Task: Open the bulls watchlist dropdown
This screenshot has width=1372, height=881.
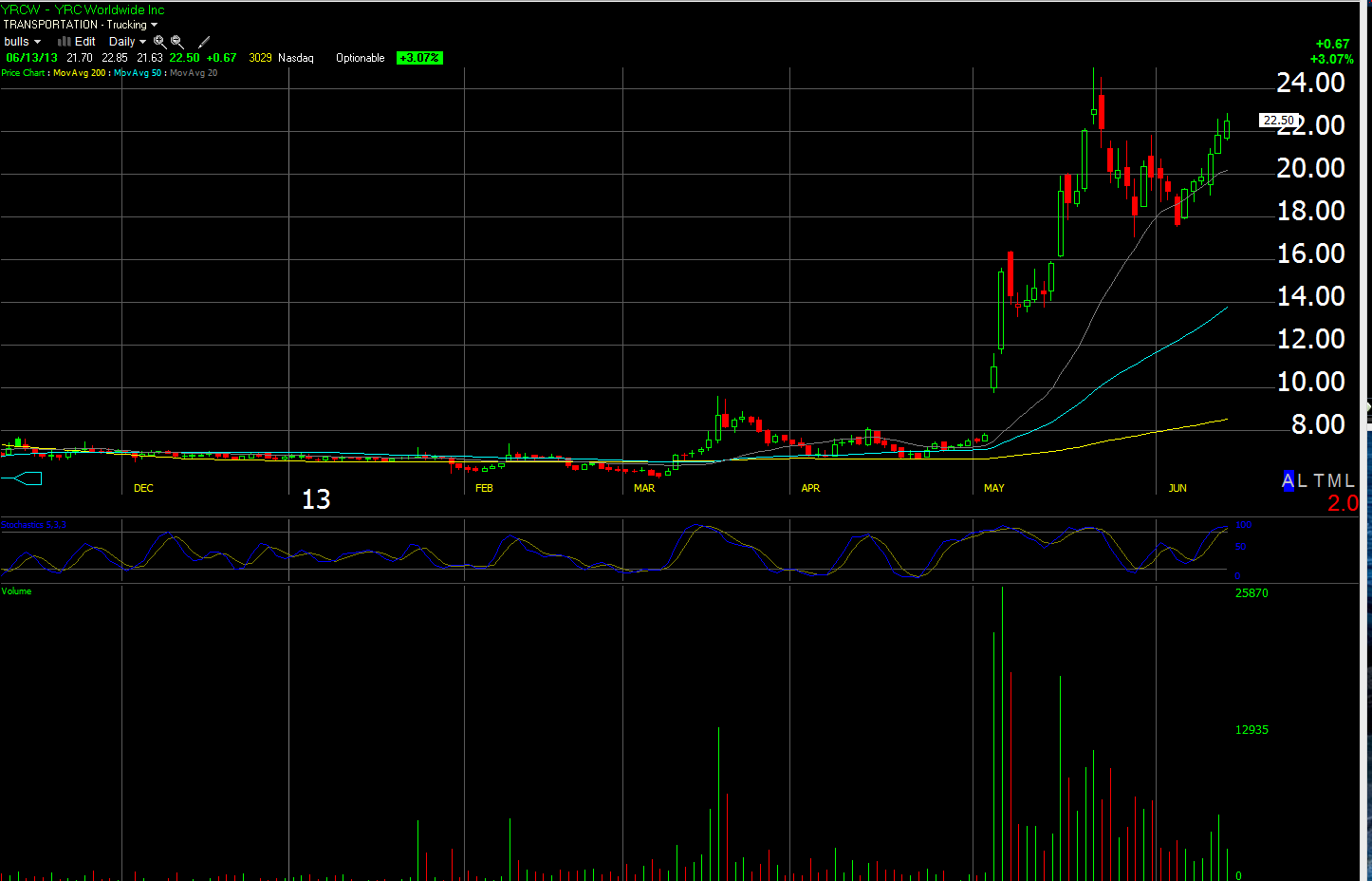Action: pos(22,42)
